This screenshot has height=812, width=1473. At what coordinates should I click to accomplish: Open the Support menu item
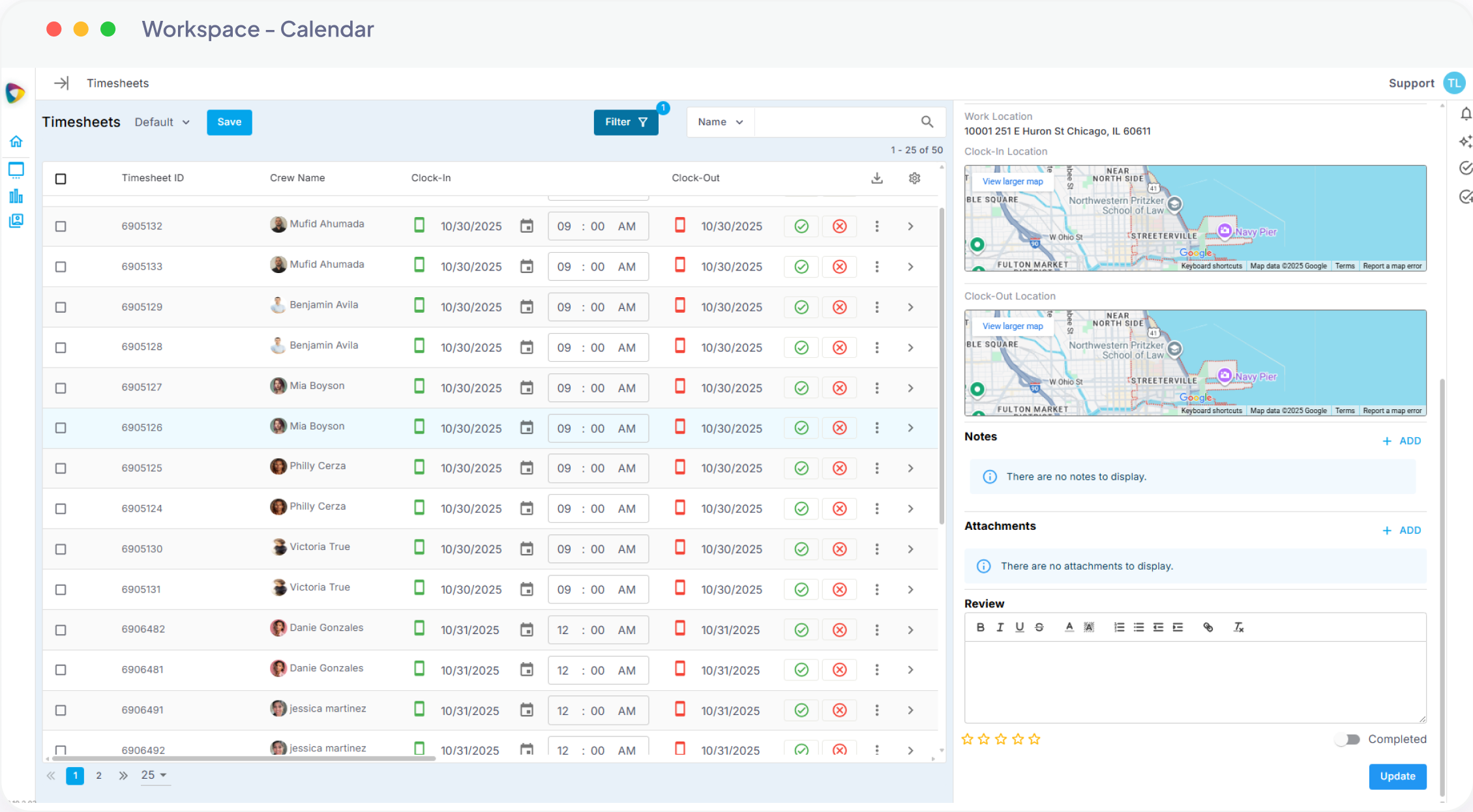point(1411,83)
